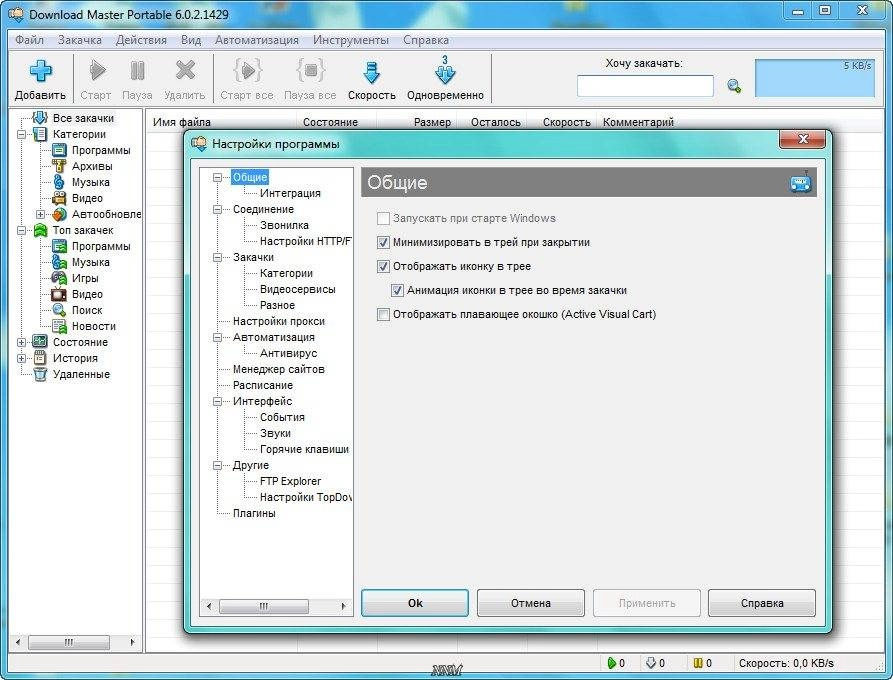Open the Закачка menu

click(80, 40)
